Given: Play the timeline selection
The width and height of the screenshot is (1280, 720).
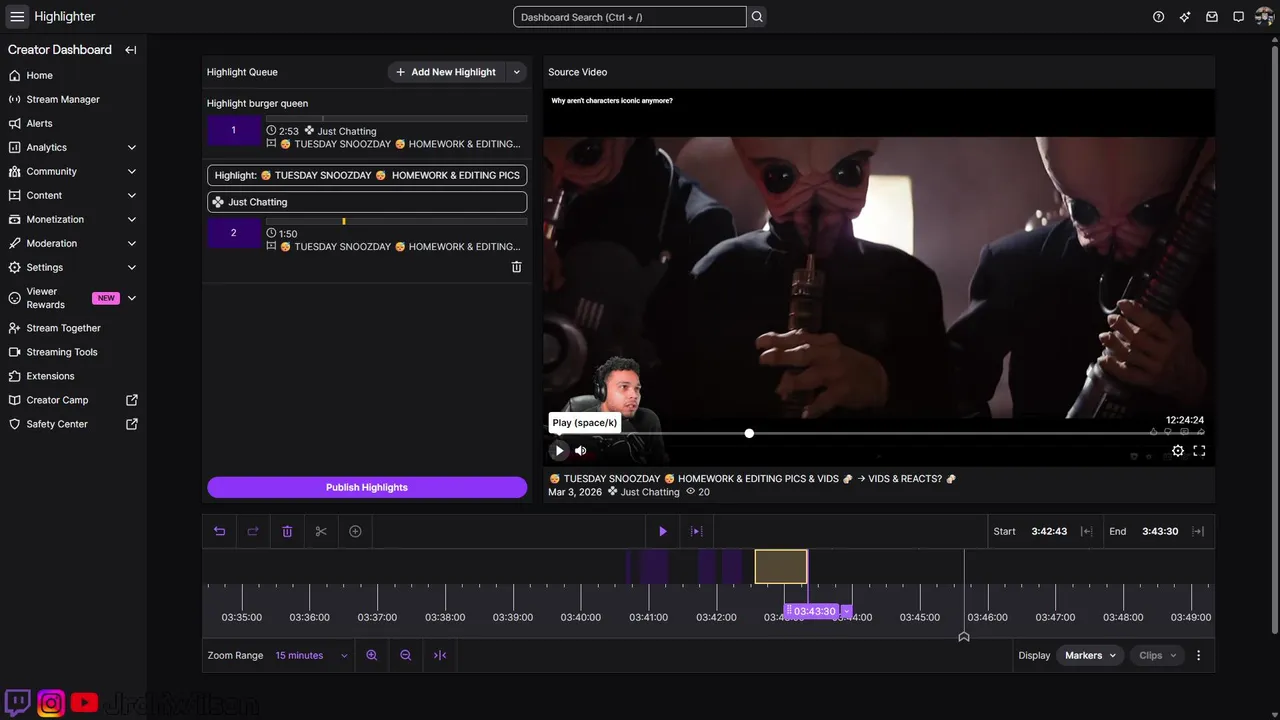Looking at the screenshot, I should [x=662, y=531].
